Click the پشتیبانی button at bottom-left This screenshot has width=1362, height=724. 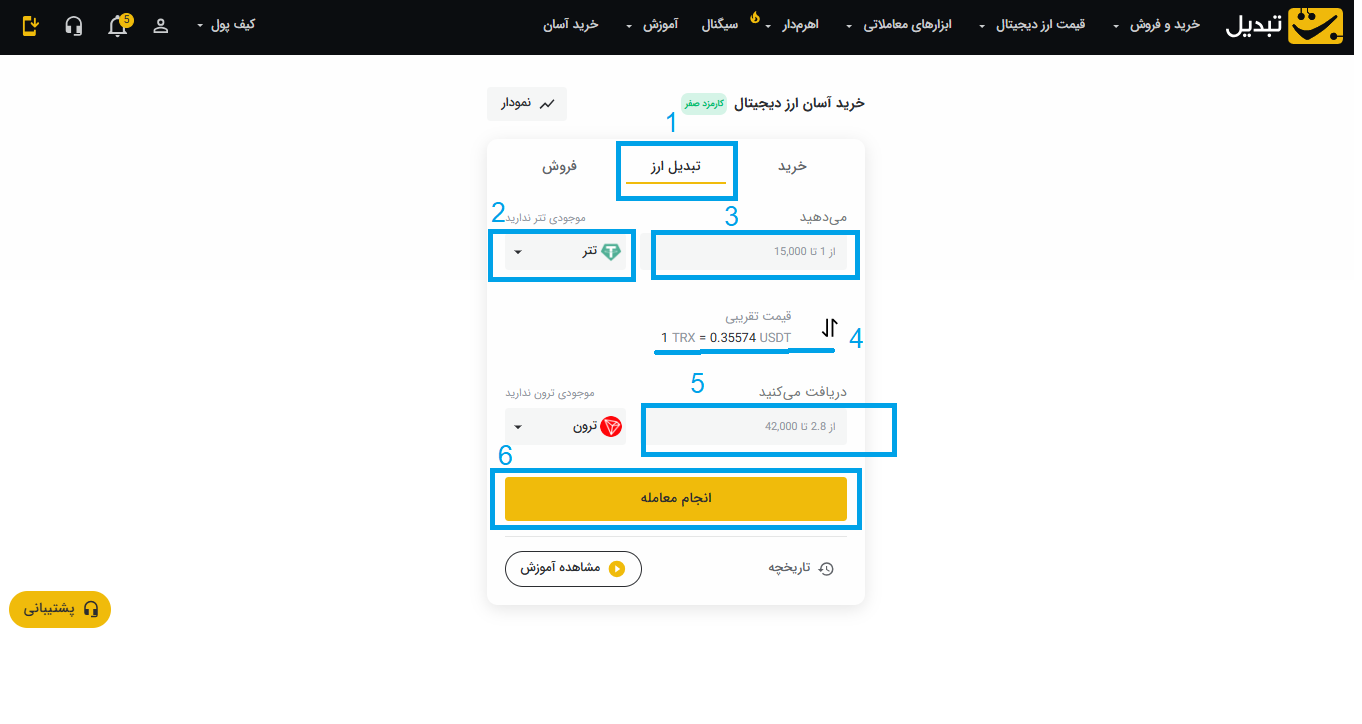[x=59, y=609]
